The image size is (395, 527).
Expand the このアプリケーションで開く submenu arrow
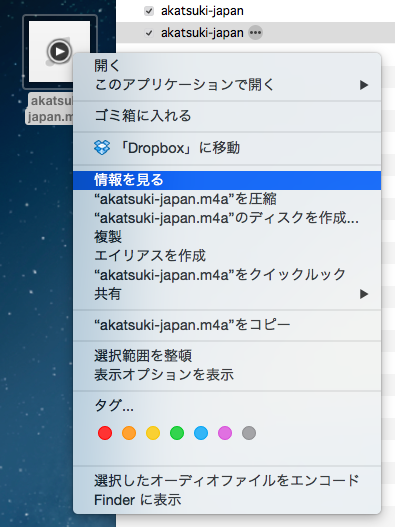tap(364, 85)
